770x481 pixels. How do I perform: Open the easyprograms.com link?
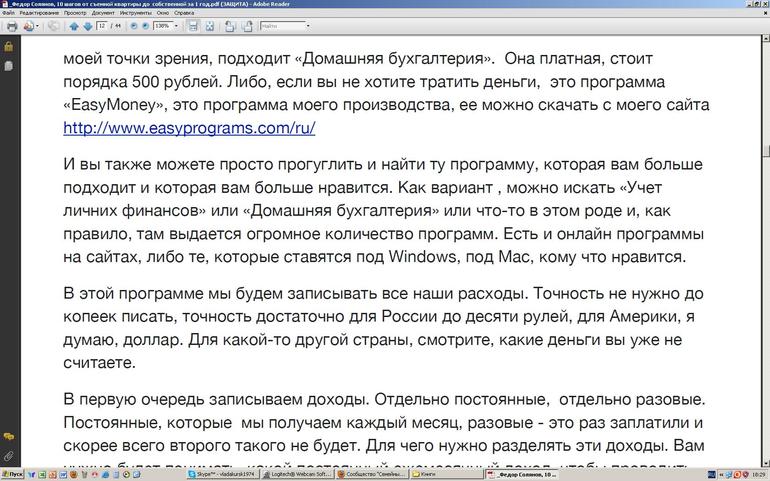tap(189, 128)
